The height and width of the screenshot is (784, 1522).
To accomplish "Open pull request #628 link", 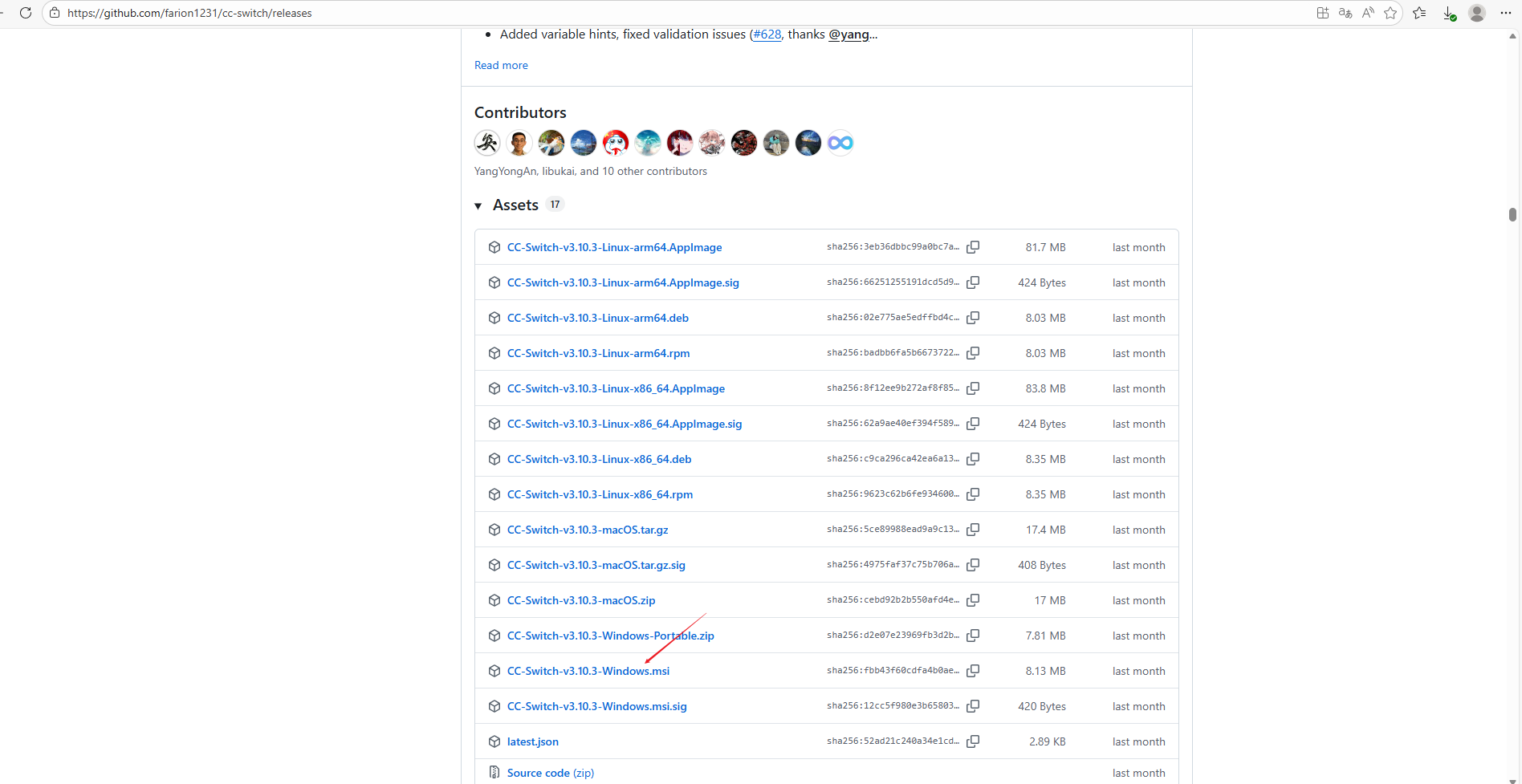I will pyautogui.click(x=767, y=35).
